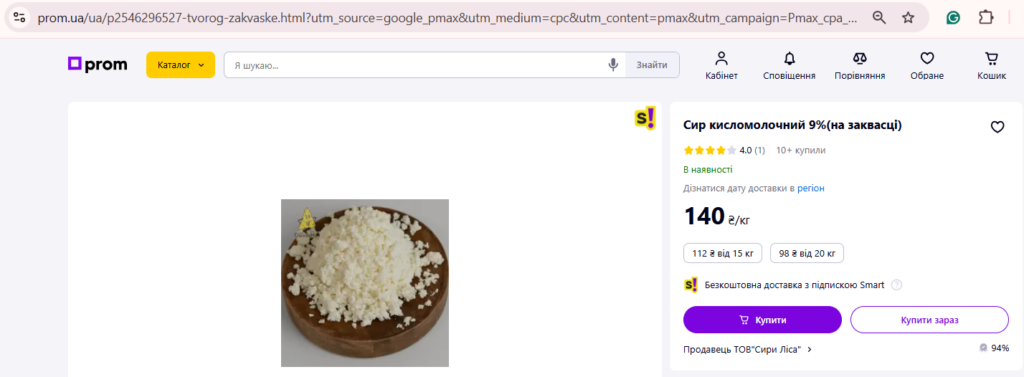Viewport: 1024px width, 377px height.
Task: Click the Купити button
Action: click(762, 320)
